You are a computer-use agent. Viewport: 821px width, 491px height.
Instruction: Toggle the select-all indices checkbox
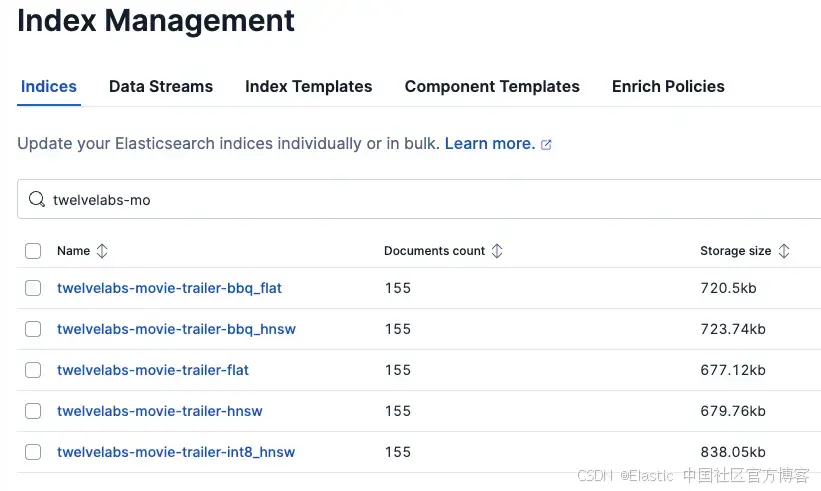click(x=33, y=251)
